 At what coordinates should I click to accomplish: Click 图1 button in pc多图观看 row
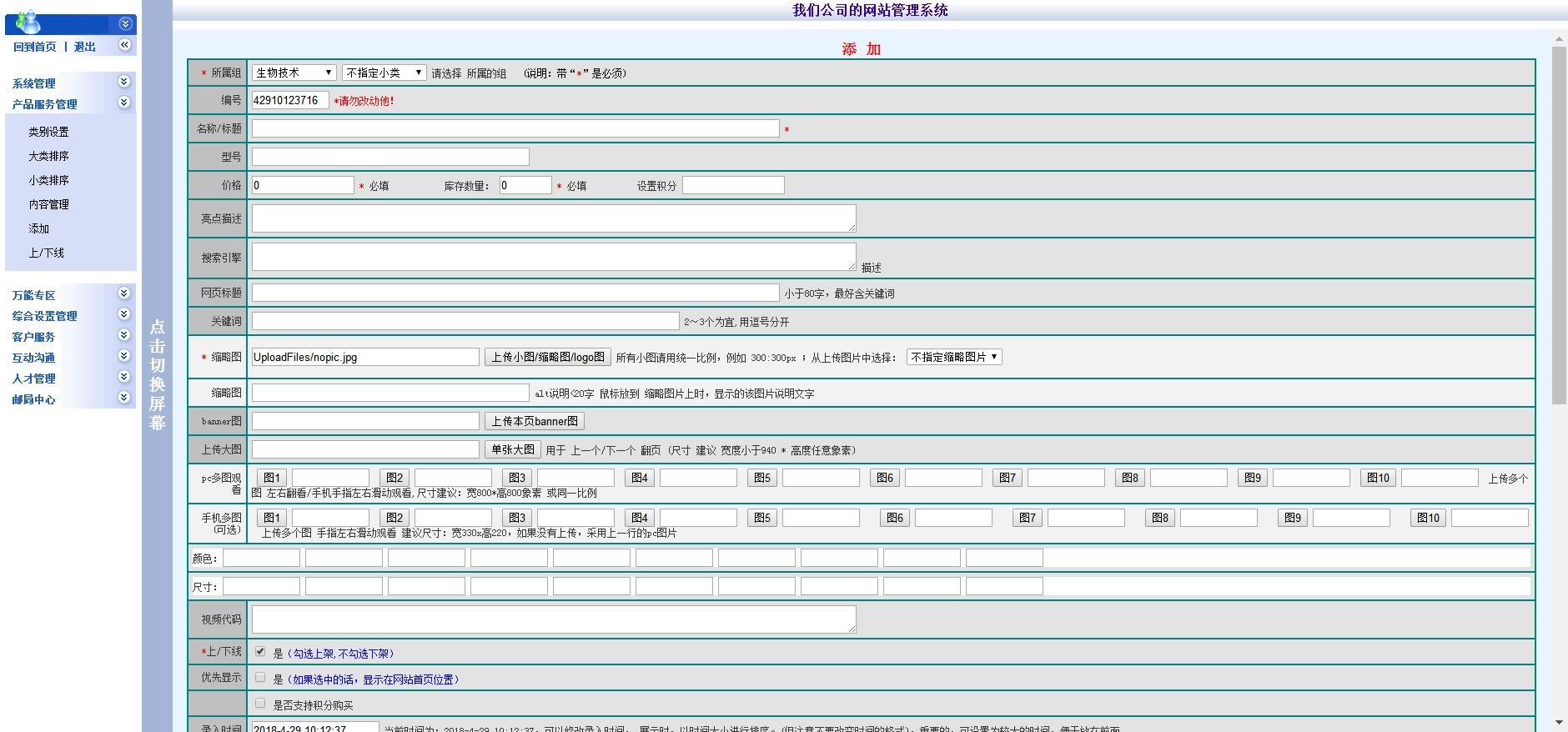tap(272, 478)
